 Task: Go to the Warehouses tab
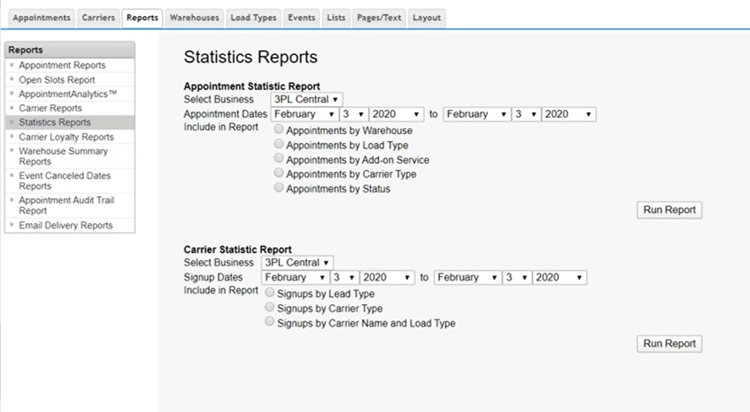click(x=194, y=18)
